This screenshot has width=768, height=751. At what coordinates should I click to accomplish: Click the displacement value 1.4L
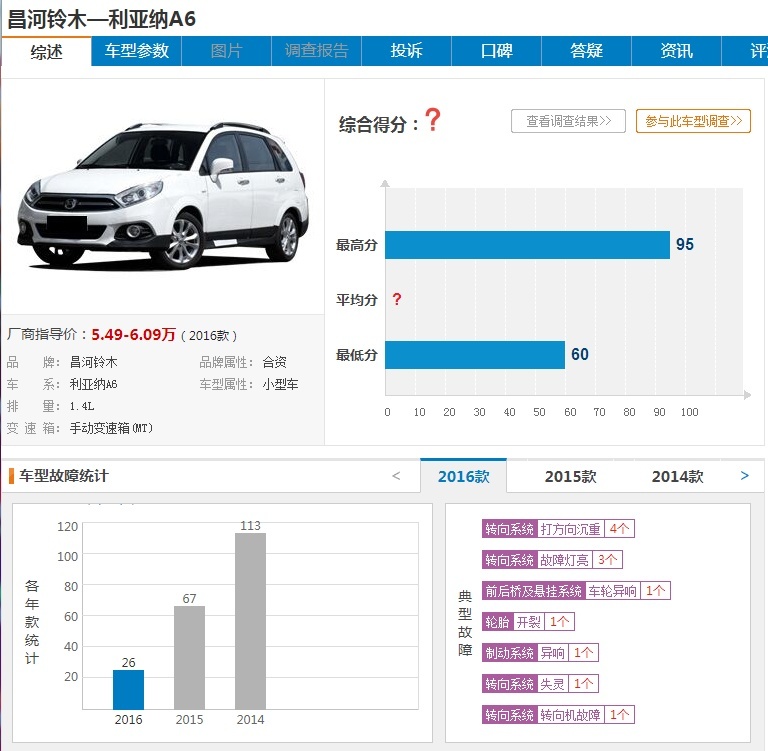pyautogui.click(x=82, y=406)
